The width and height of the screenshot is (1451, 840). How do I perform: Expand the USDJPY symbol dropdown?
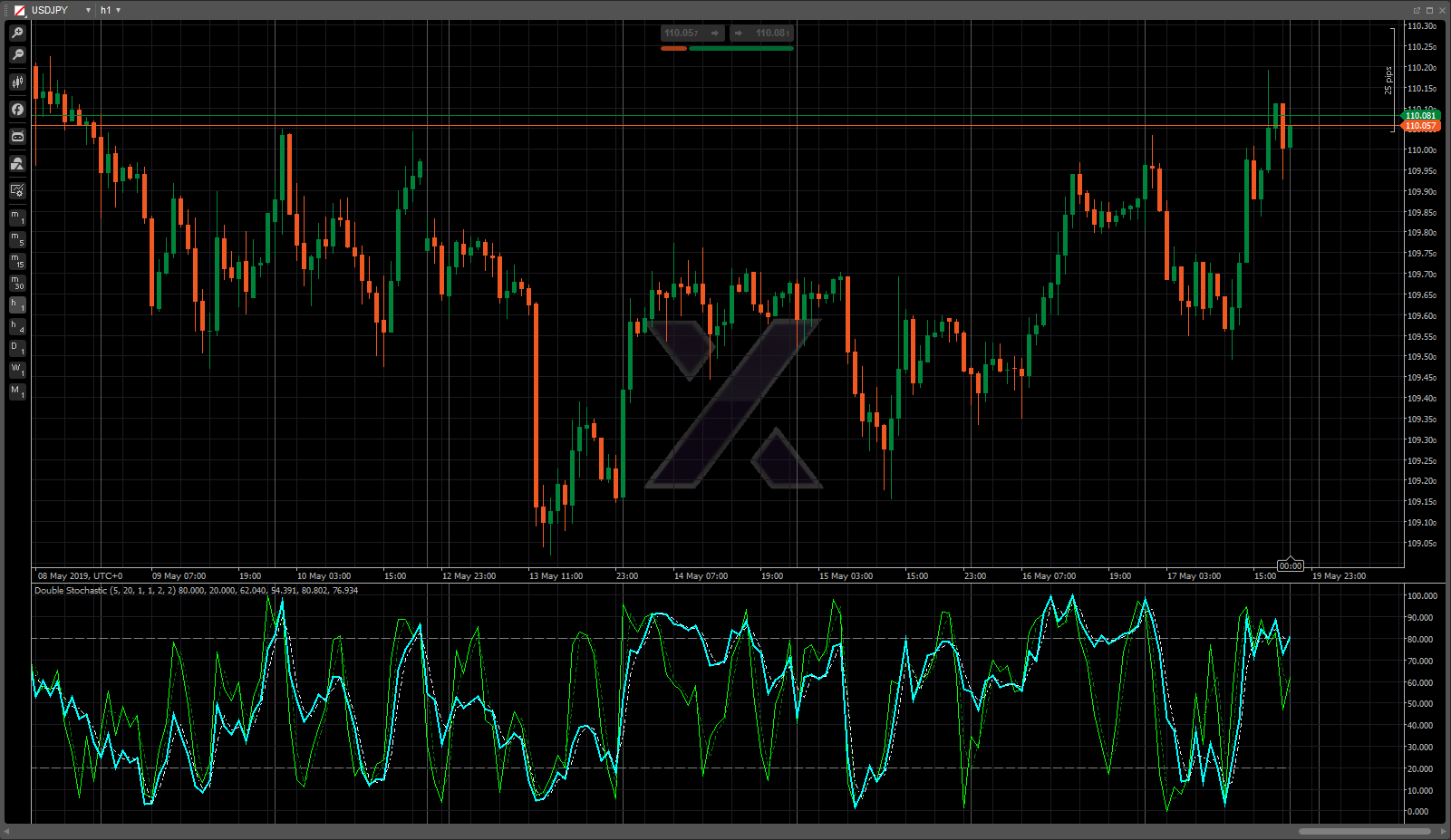point(88,10)
